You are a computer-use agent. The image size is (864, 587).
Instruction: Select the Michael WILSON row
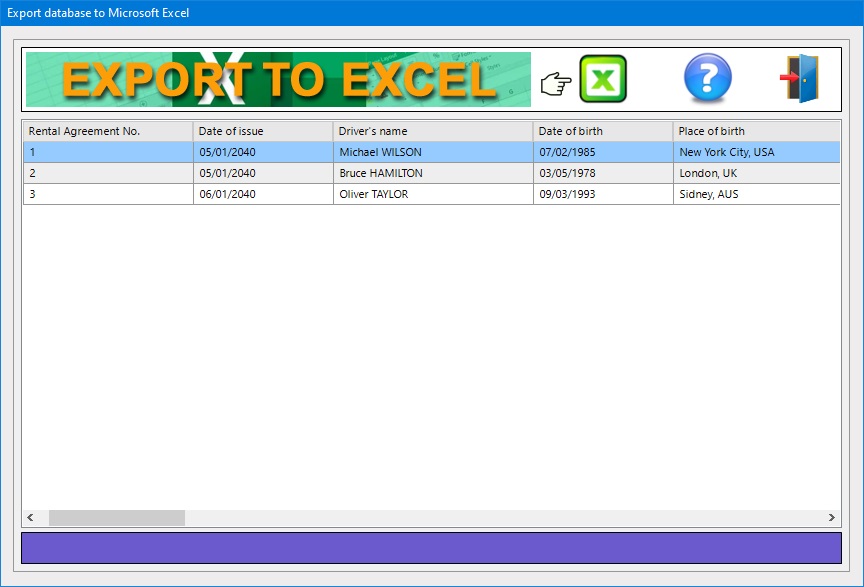tap(380, 152)
